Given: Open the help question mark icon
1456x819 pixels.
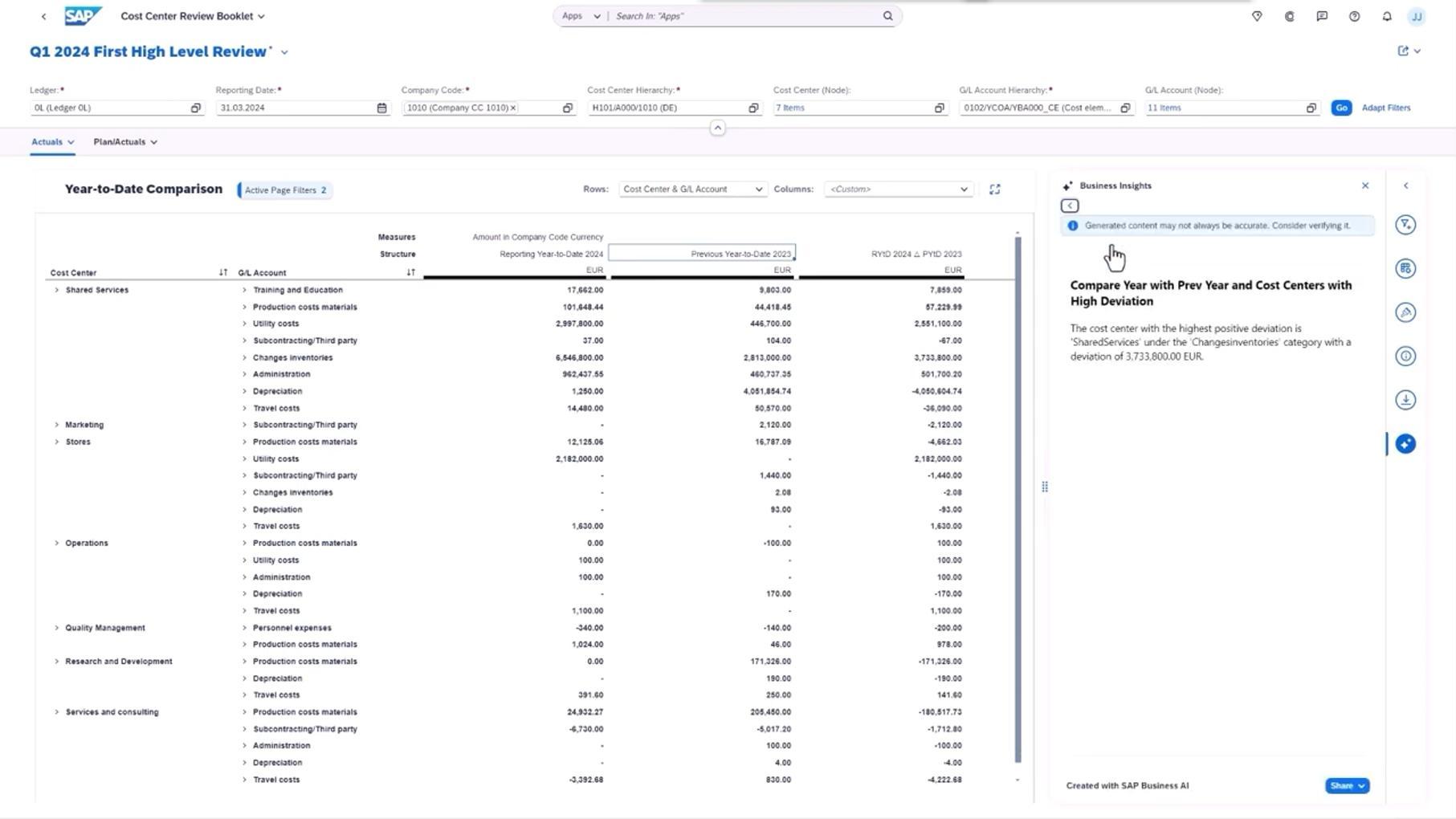Looking at the screenshot, I should pyautogui.click(x=1354, y=16).
